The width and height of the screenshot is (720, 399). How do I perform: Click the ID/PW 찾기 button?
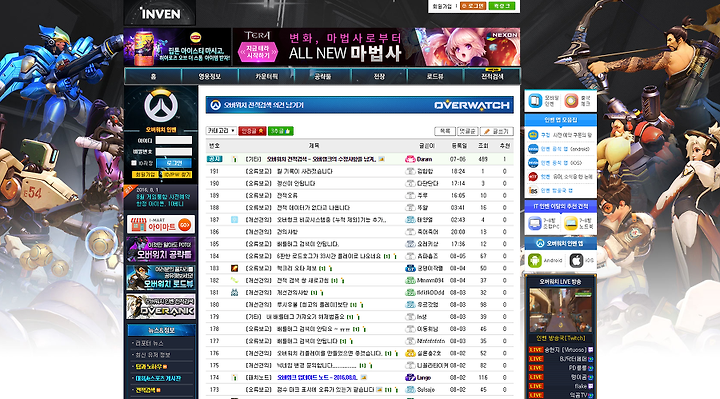(x=177, y=174)
